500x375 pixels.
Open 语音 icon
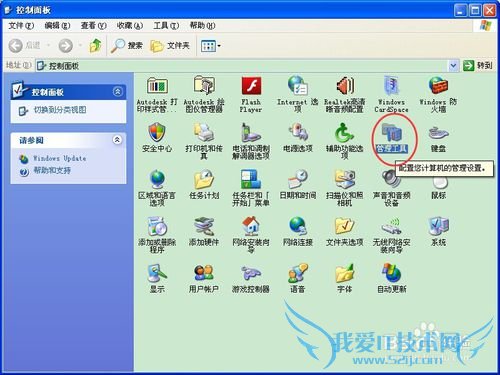(298, 273)
